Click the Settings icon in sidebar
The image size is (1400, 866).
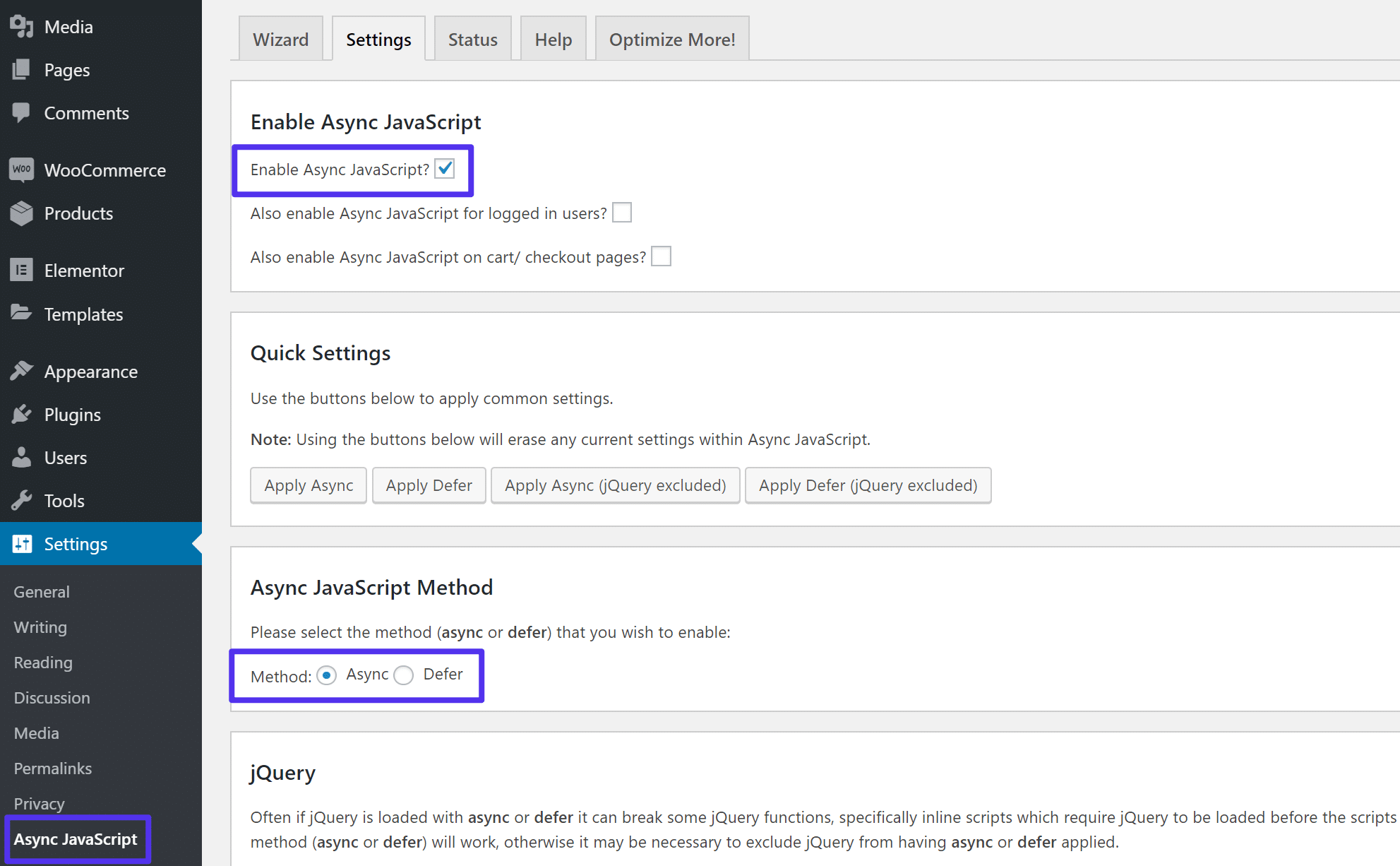click(21, 544)
